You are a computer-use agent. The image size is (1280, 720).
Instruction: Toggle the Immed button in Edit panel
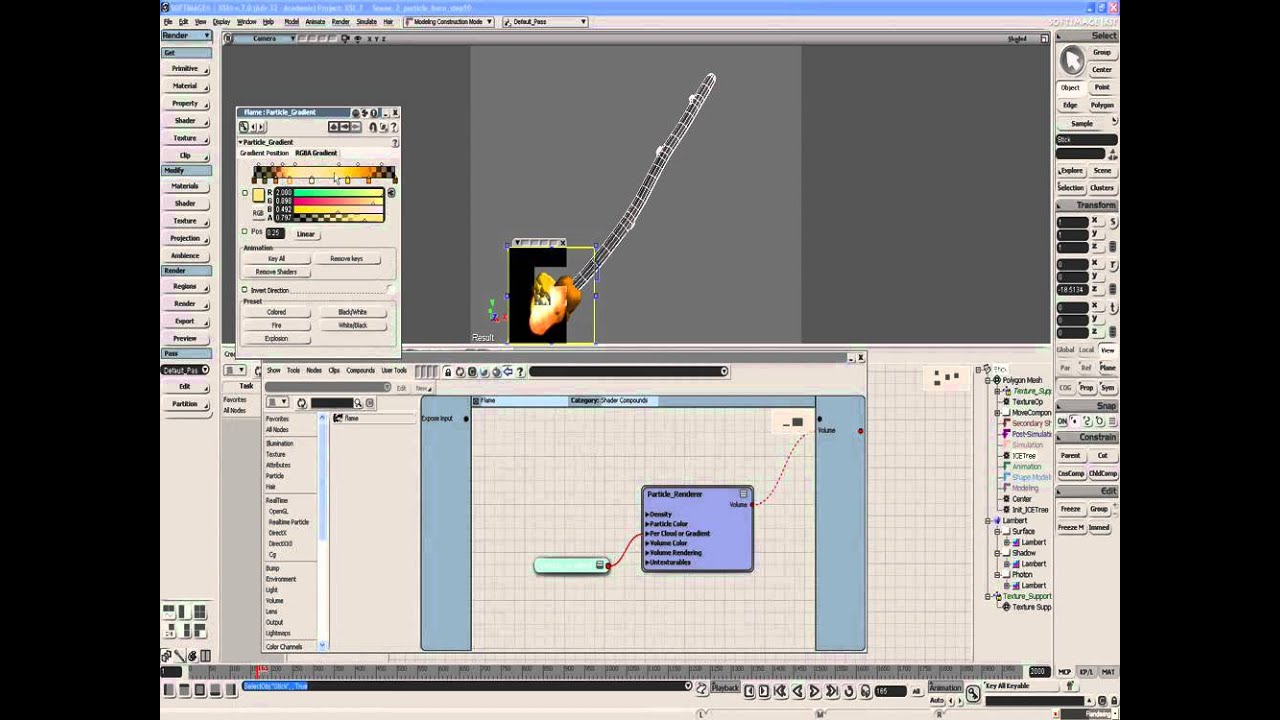click(x=1099, y=527)
